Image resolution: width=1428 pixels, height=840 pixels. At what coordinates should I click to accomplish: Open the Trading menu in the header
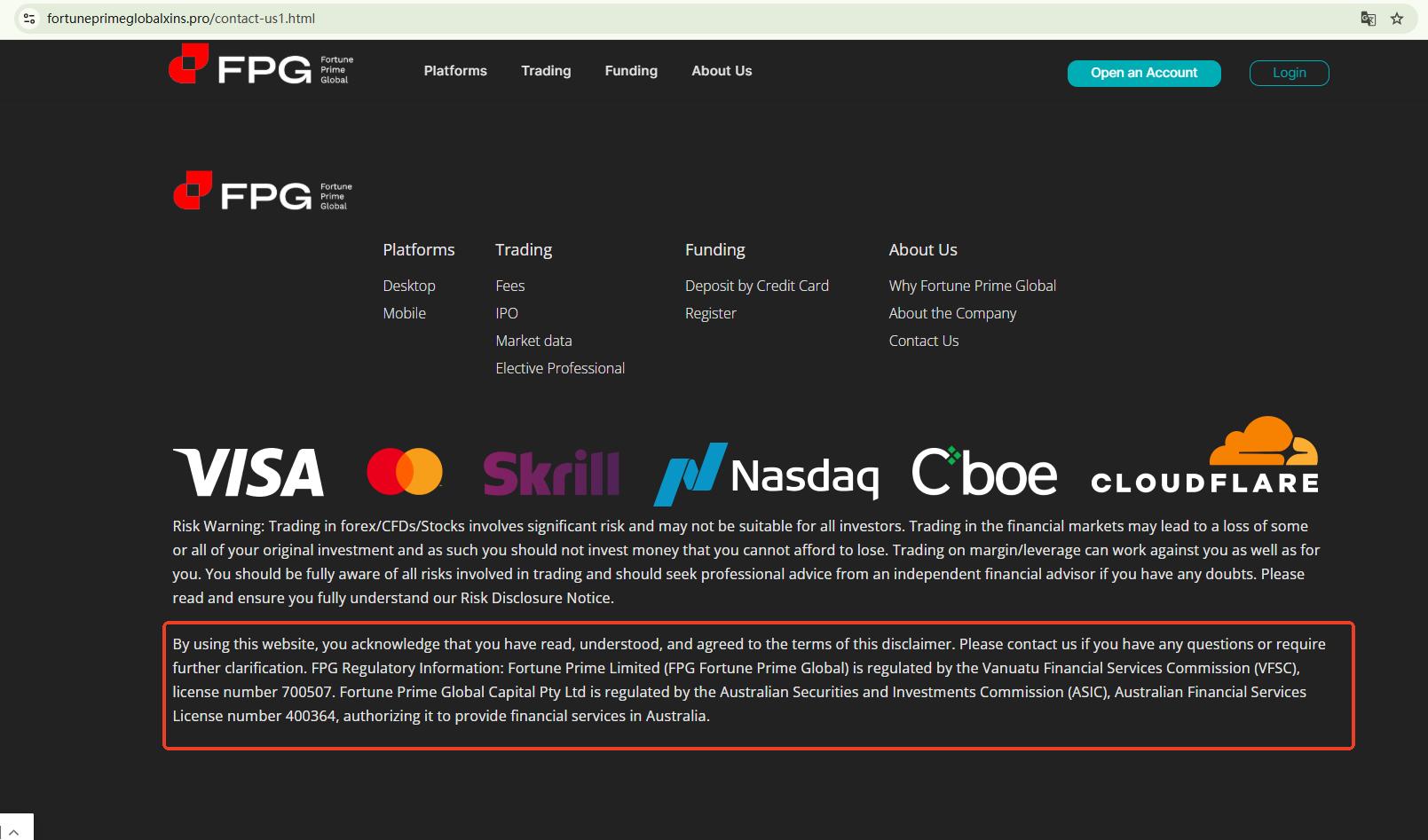pyautogui.click(x=546, y=71)
